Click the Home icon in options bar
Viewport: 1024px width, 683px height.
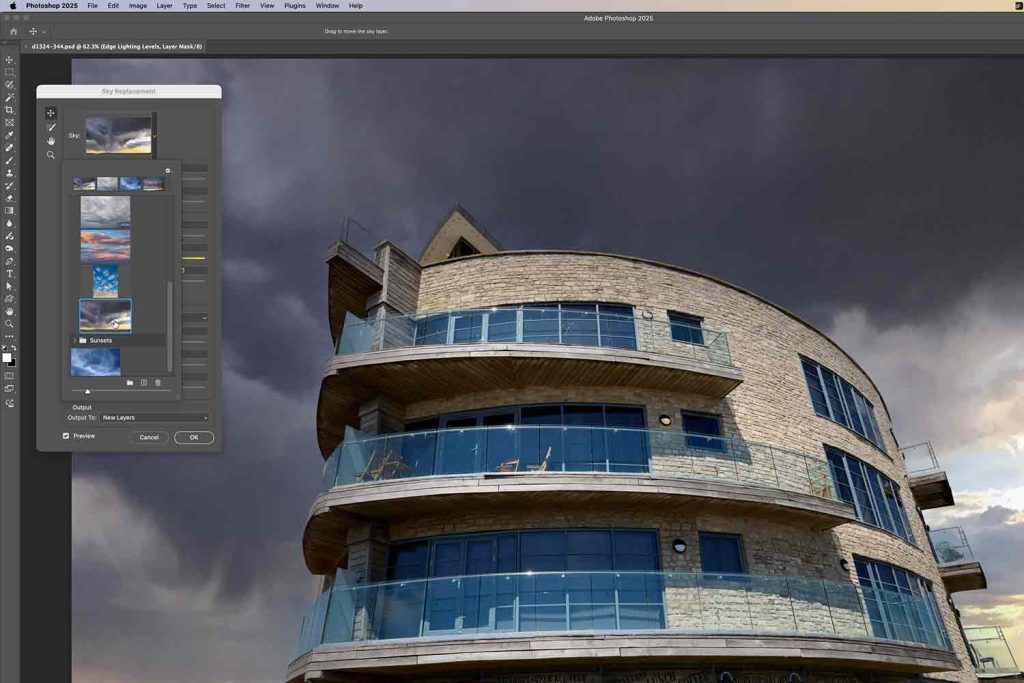click(x=13, y=31)
